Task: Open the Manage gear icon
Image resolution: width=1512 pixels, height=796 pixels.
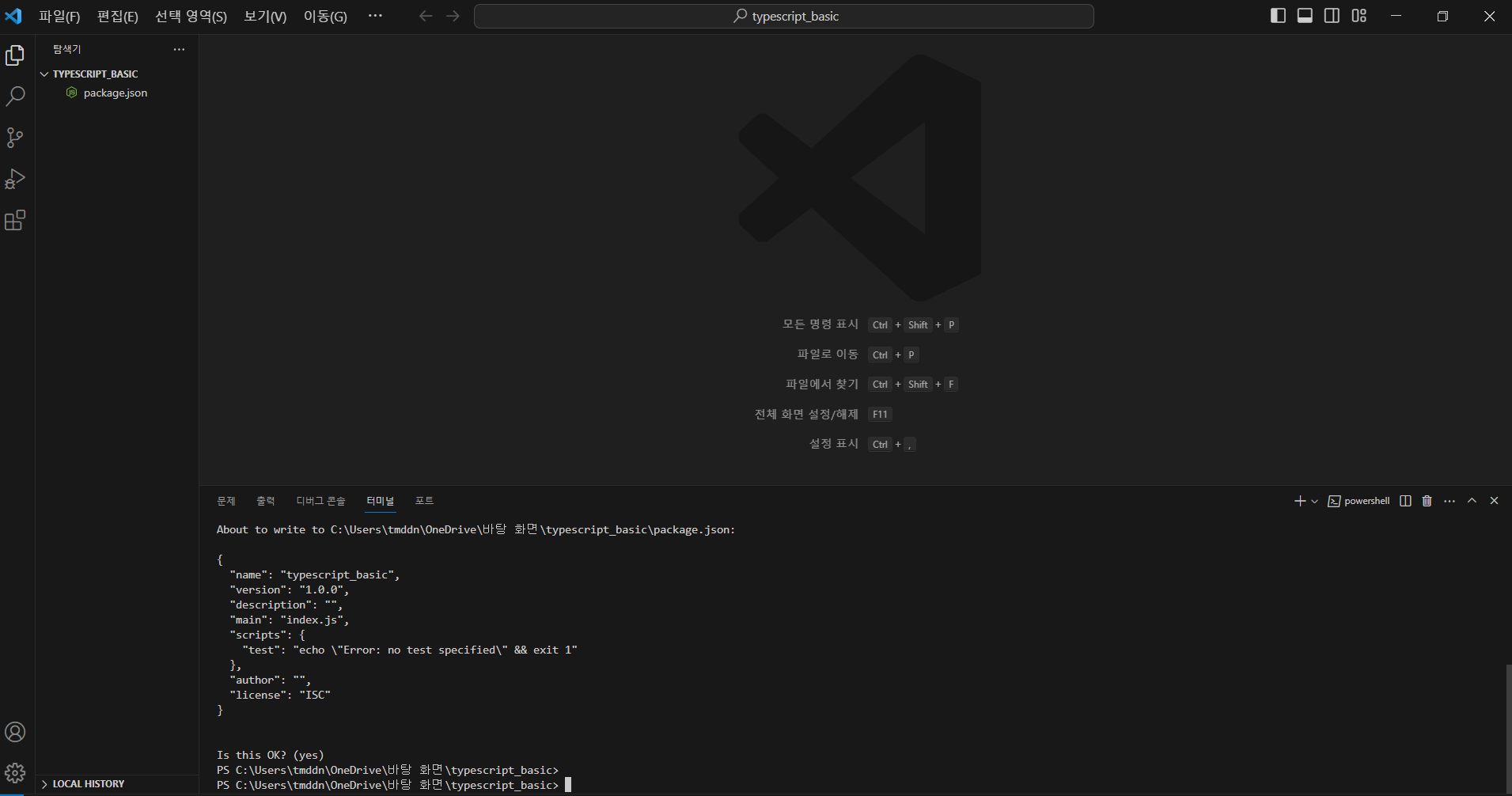Action: [x=15, y=772]
